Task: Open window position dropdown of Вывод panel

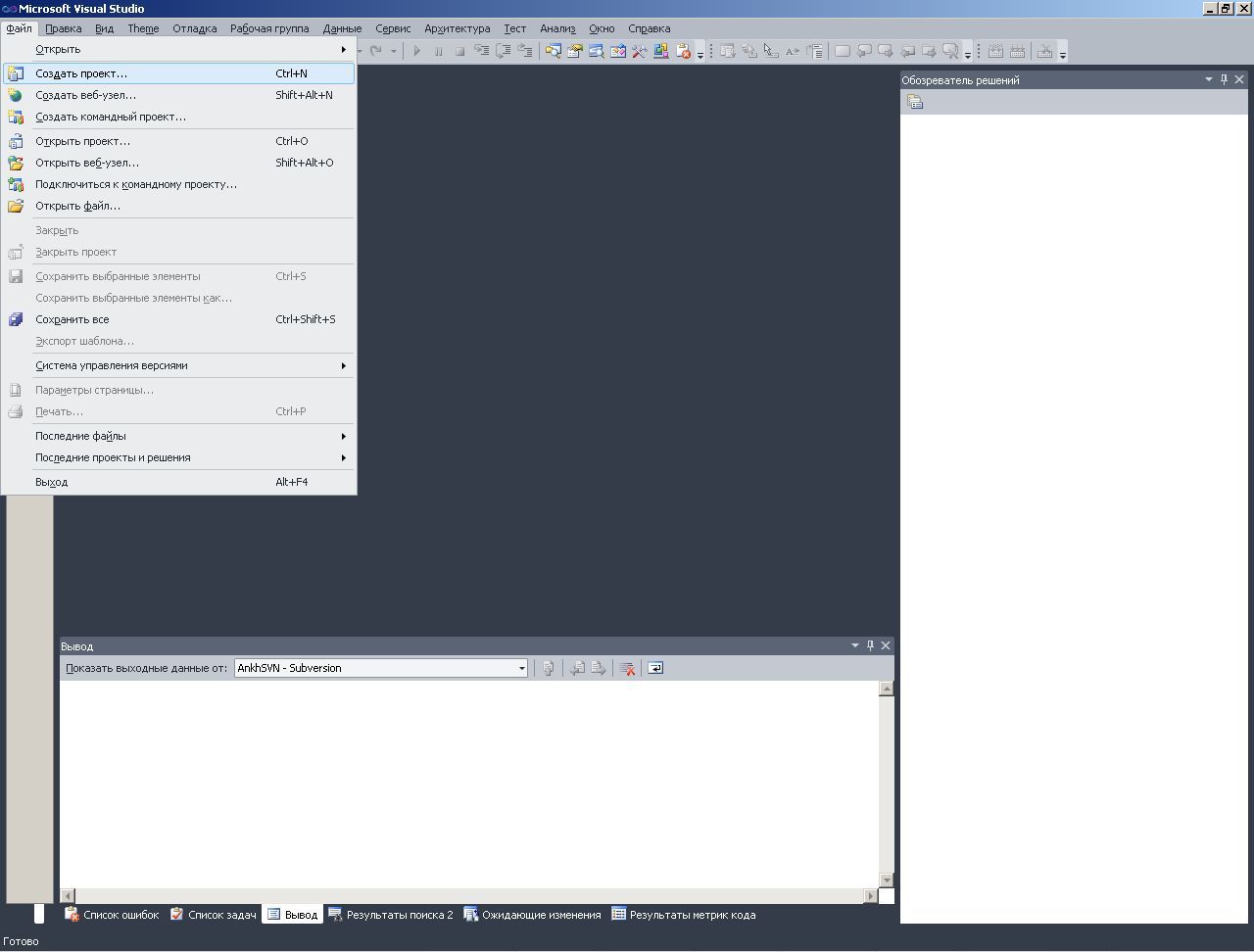Action: pos(854,645)
